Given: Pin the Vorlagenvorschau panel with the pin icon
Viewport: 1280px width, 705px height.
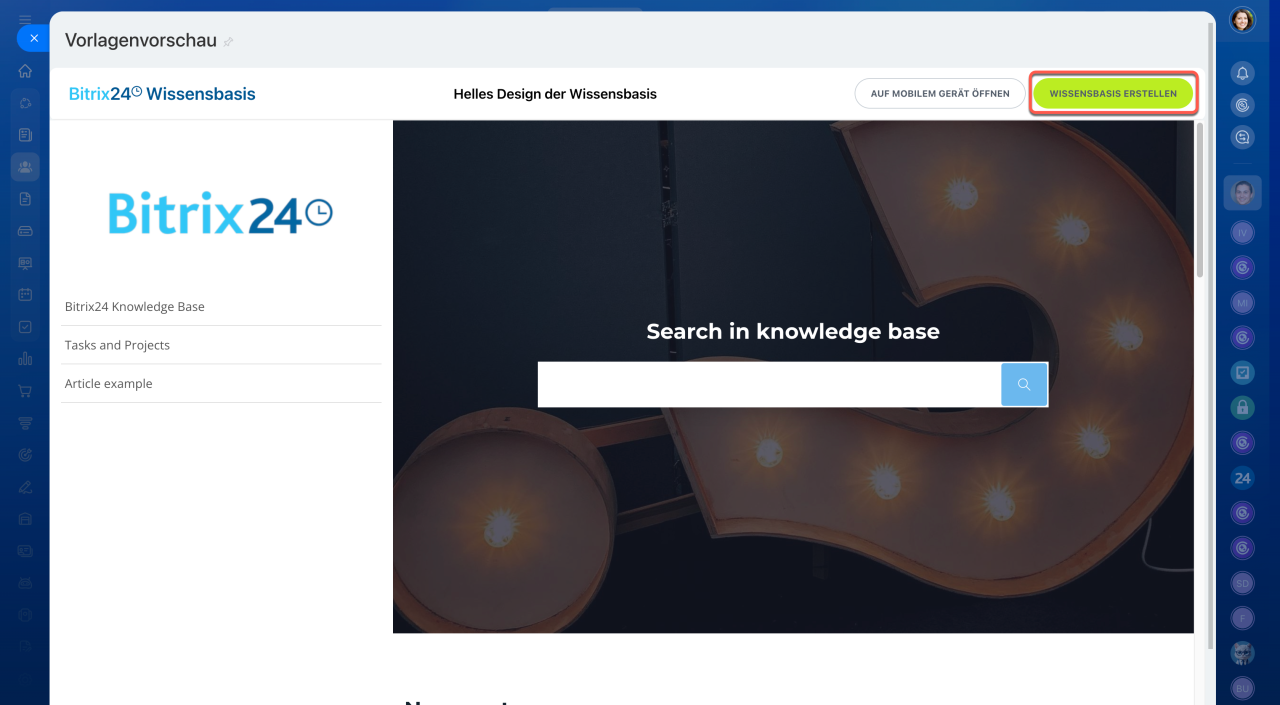Looking at the screenshot, I should coord(228,42).
